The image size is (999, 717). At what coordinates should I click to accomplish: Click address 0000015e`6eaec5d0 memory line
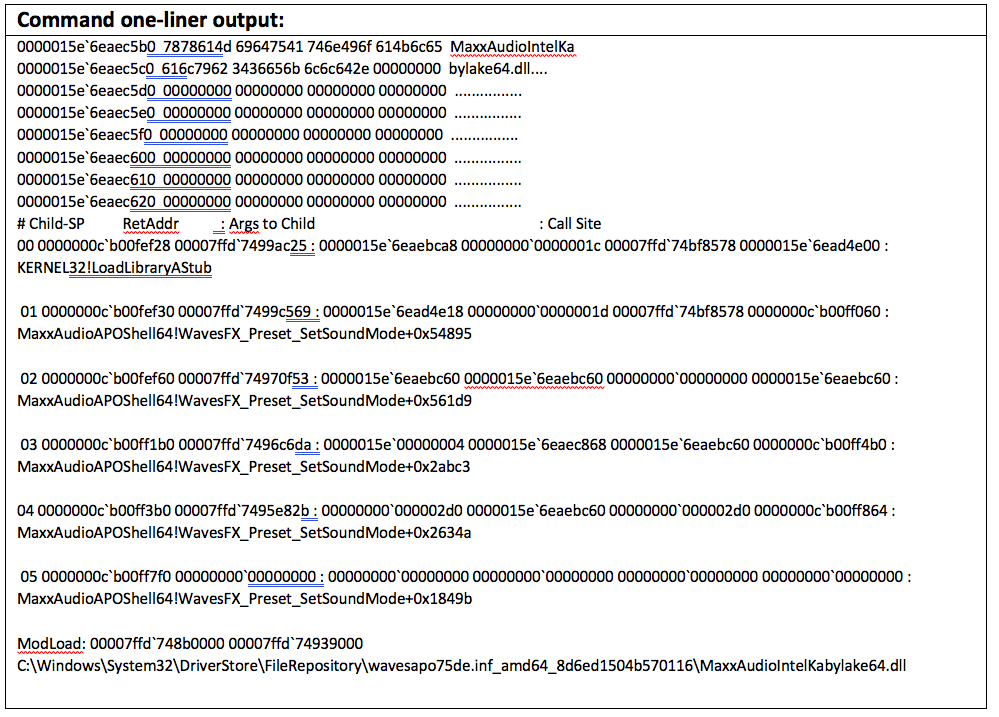[x=270, y=91]
